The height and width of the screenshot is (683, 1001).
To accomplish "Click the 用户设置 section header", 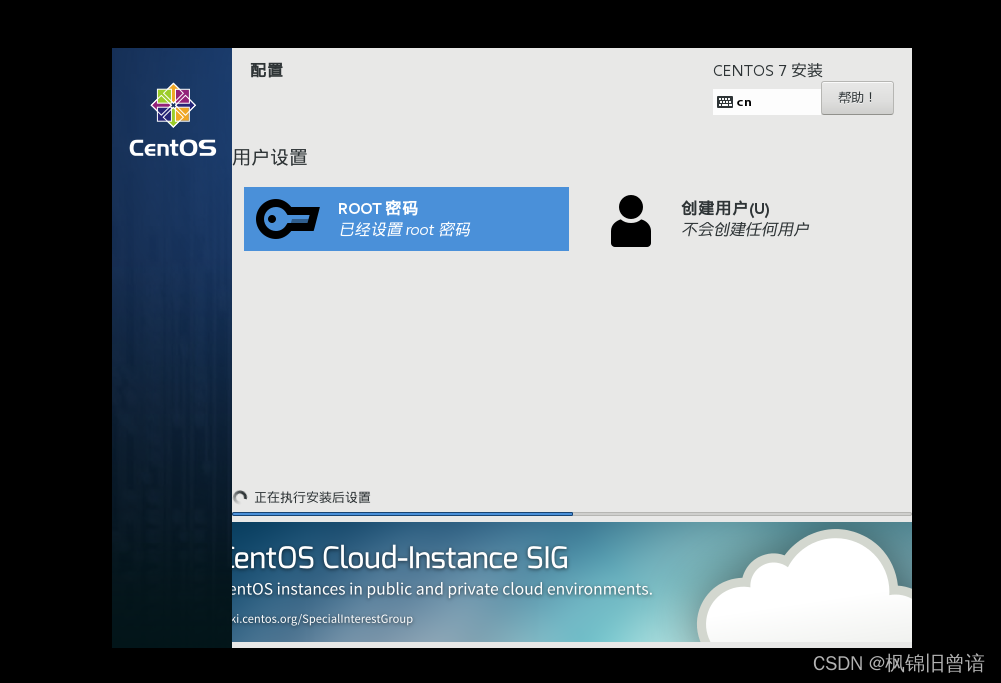I will tap(270, 157).
